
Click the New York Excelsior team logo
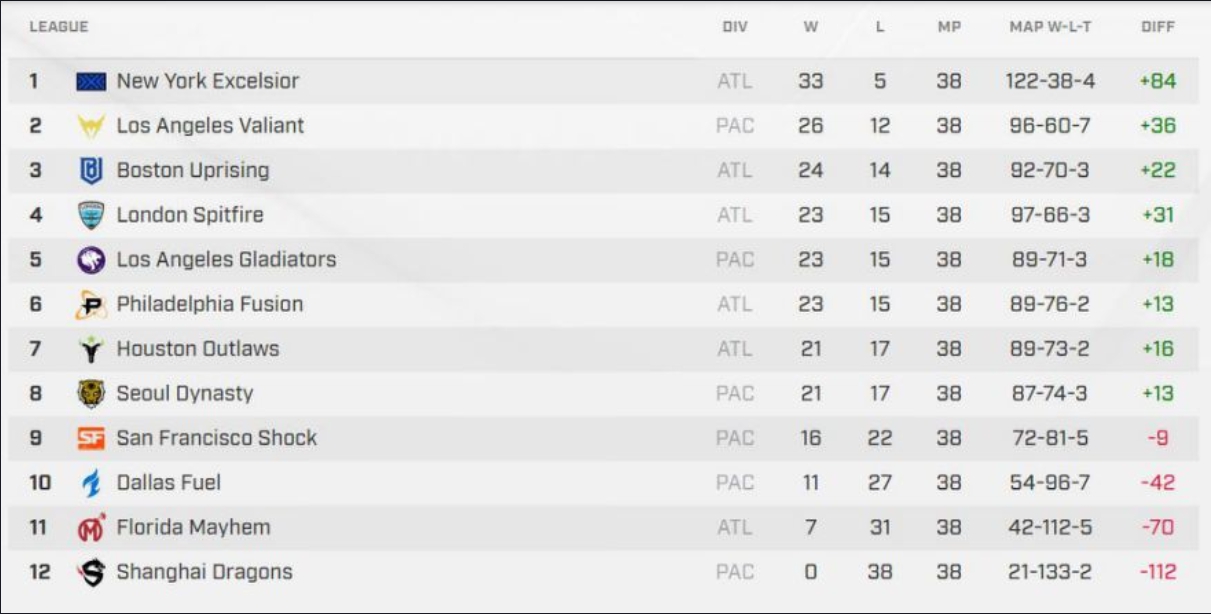[x=91, y=82]
